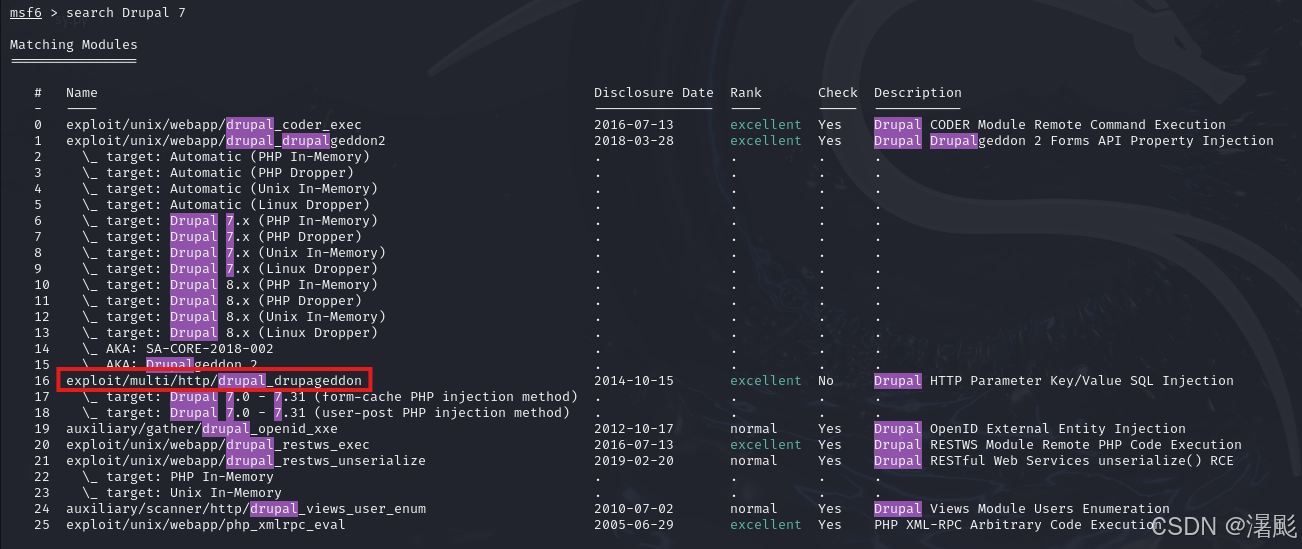
Task: Click disclosure date 2010-07-02
Action: tap(634, 509)
